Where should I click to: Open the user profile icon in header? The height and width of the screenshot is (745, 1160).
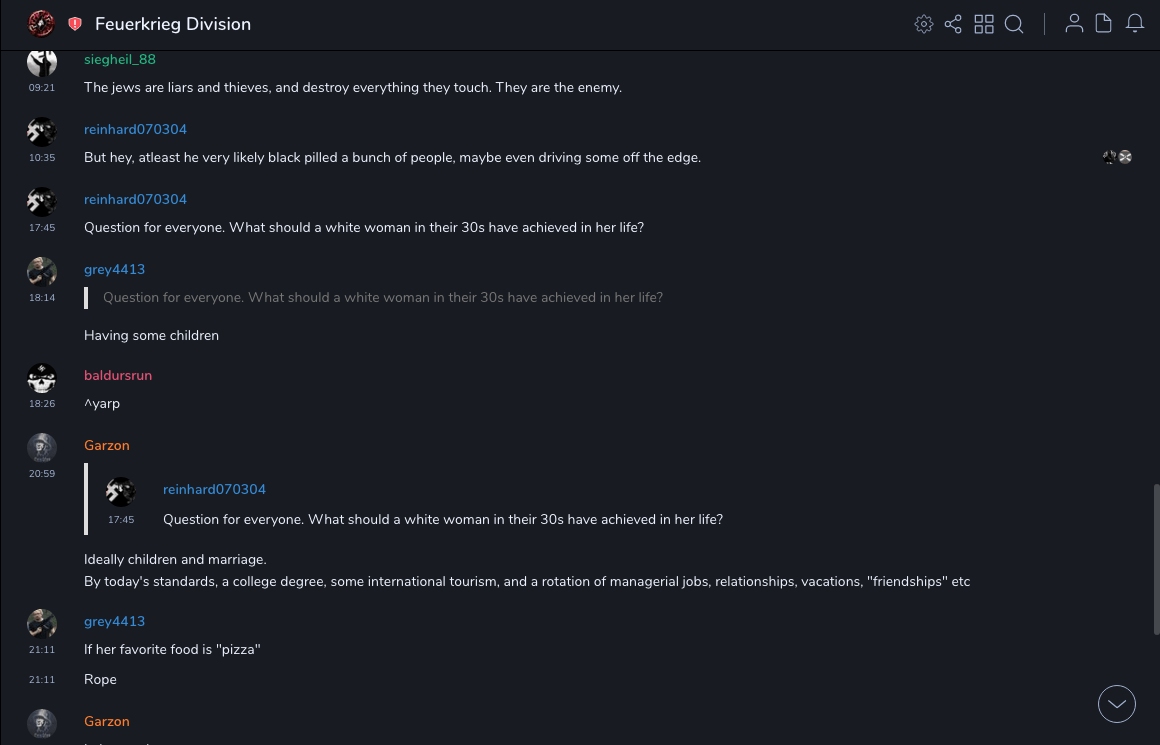(x=1074, y=24)
